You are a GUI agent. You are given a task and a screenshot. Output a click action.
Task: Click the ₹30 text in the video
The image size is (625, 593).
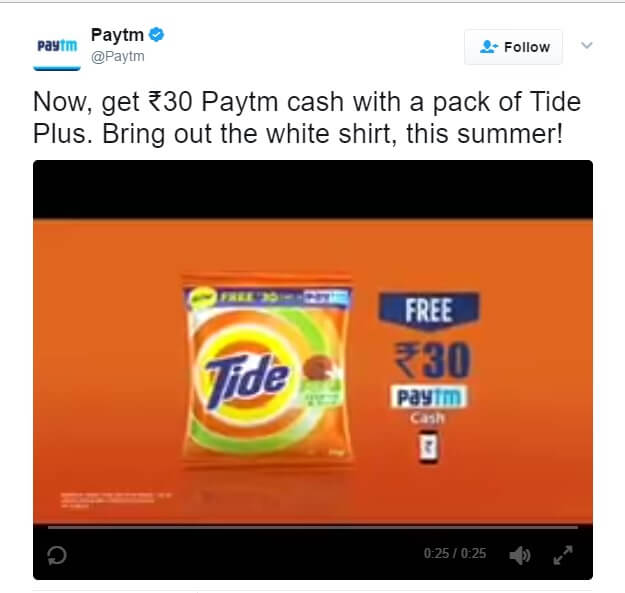[433, 359]
